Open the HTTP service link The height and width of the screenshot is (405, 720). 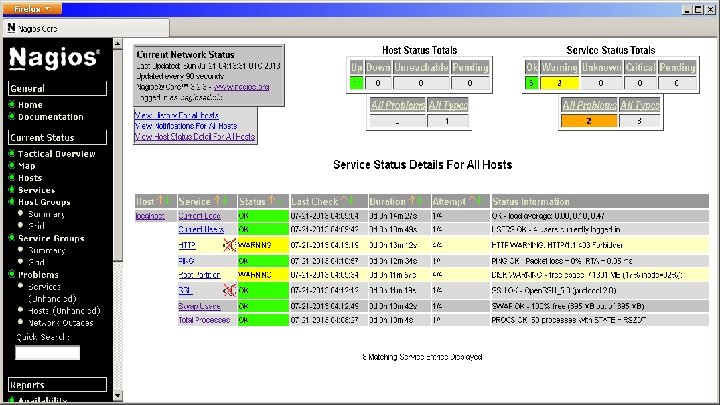pos(187,245)
